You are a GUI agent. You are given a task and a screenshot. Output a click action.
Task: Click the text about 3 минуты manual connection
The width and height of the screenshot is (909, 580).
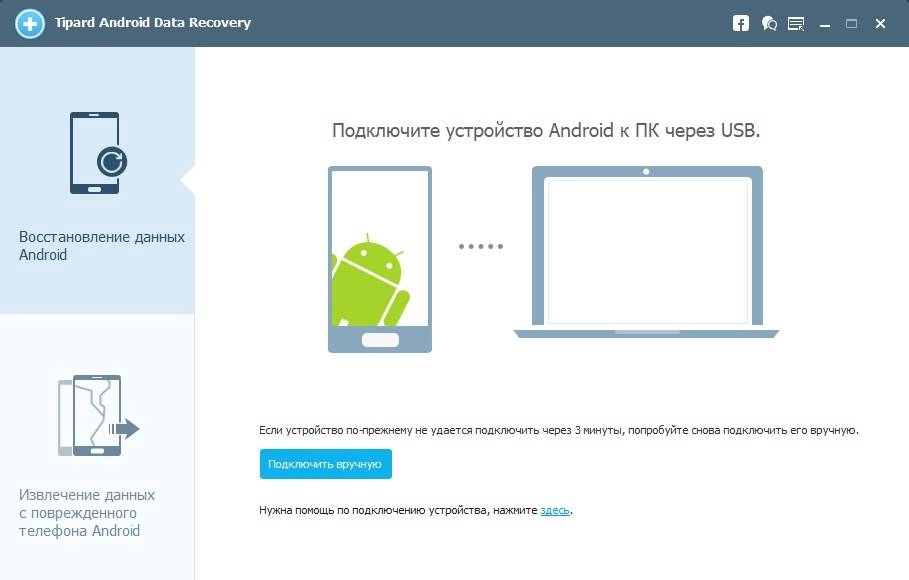(559, 430)
